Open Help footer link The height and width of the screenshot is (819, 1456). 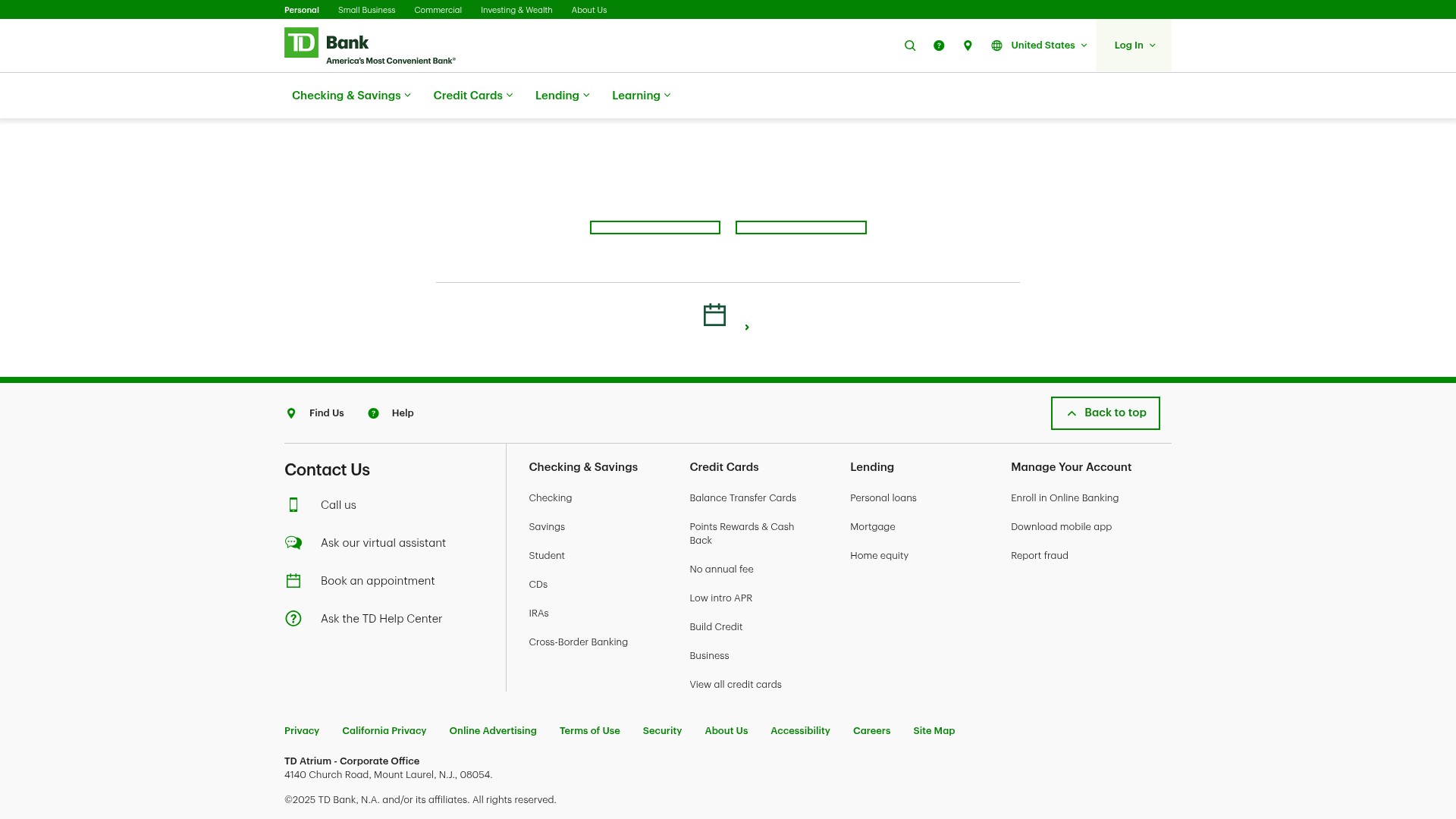pyautogui.click(x=403, y=413)
